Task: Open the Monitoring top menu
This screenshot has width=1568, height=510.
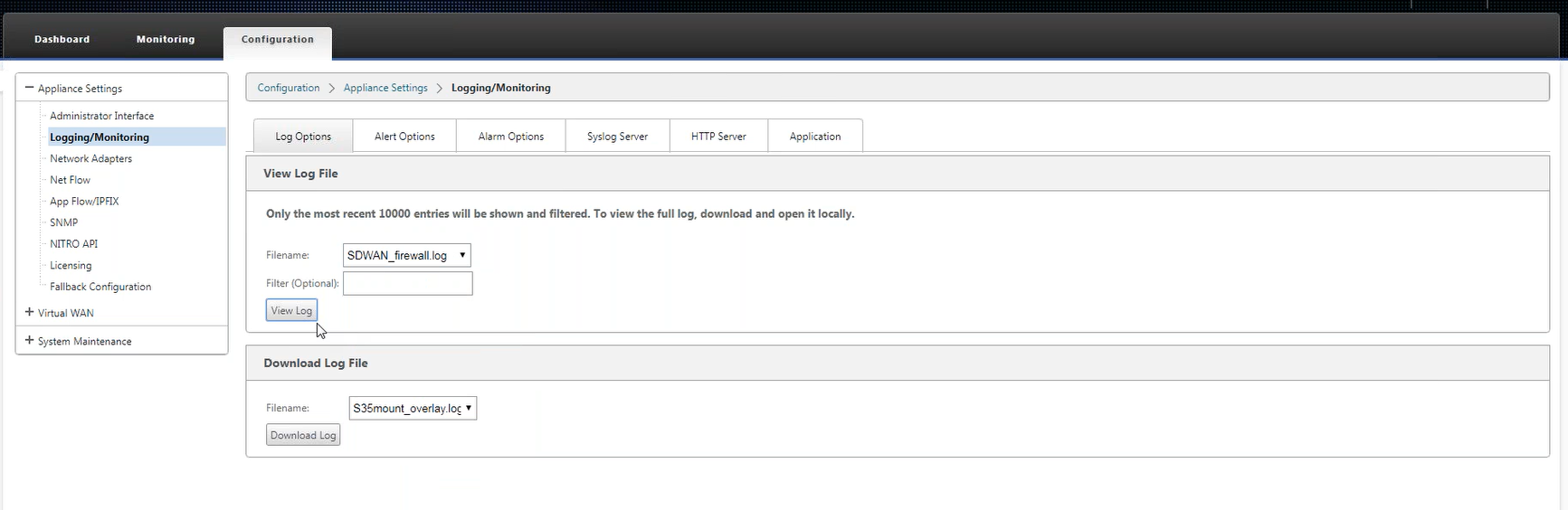Action: (166, 39)
